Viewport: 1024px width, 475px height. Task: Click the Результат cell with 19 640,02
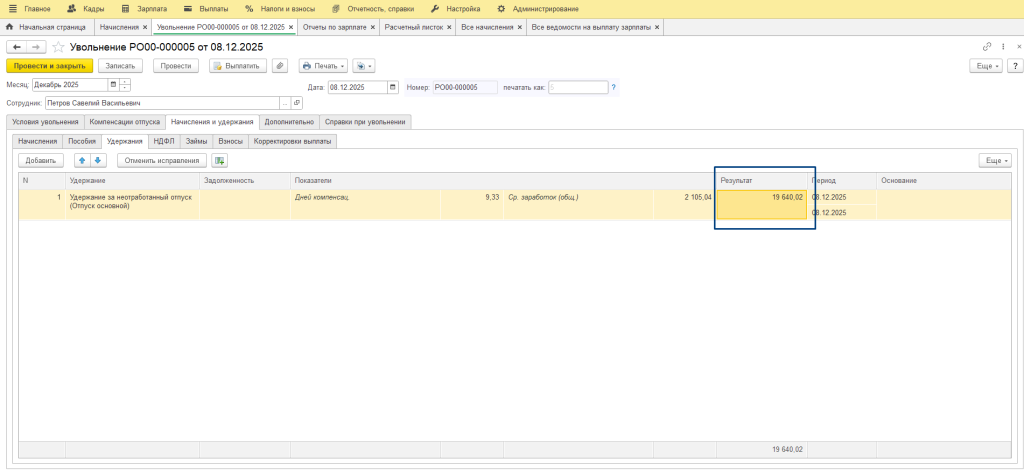click(763, 198)
